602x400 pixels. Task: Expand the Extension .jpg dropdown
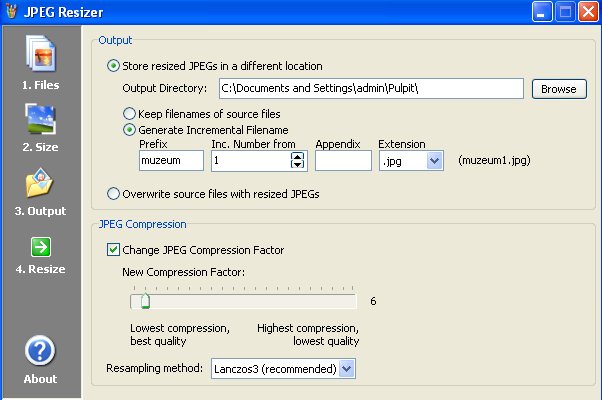[434, 160]
